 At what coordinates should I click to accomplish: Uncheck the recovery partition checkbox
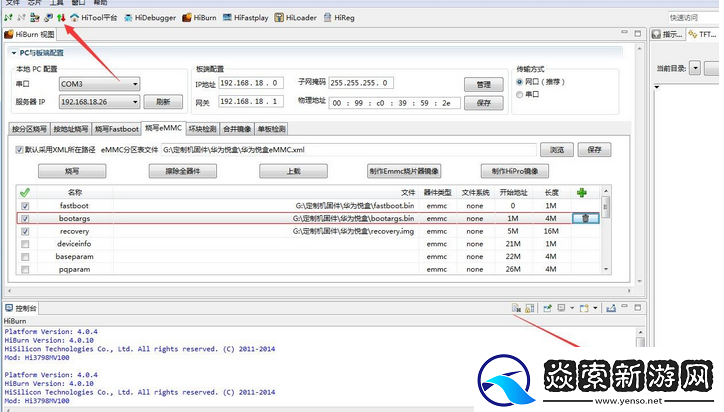(x=25, y=231)
